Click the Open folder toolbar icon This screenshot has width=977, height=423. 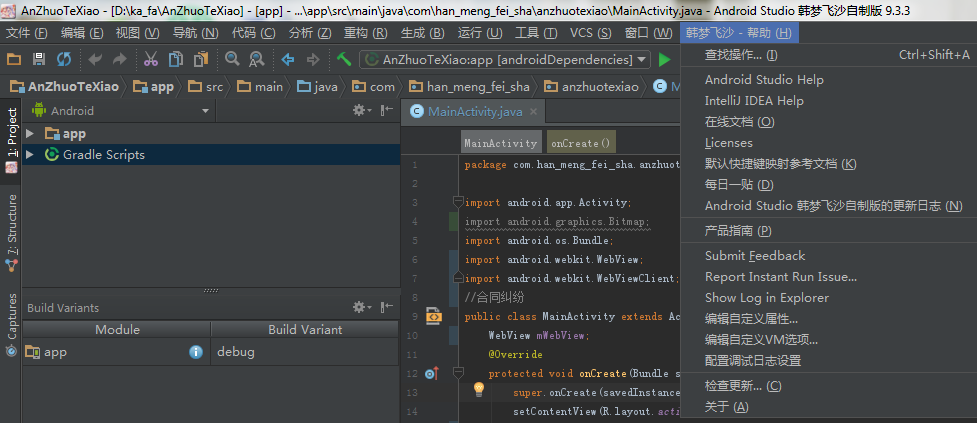pyautogui.click(x=14, y=60)
